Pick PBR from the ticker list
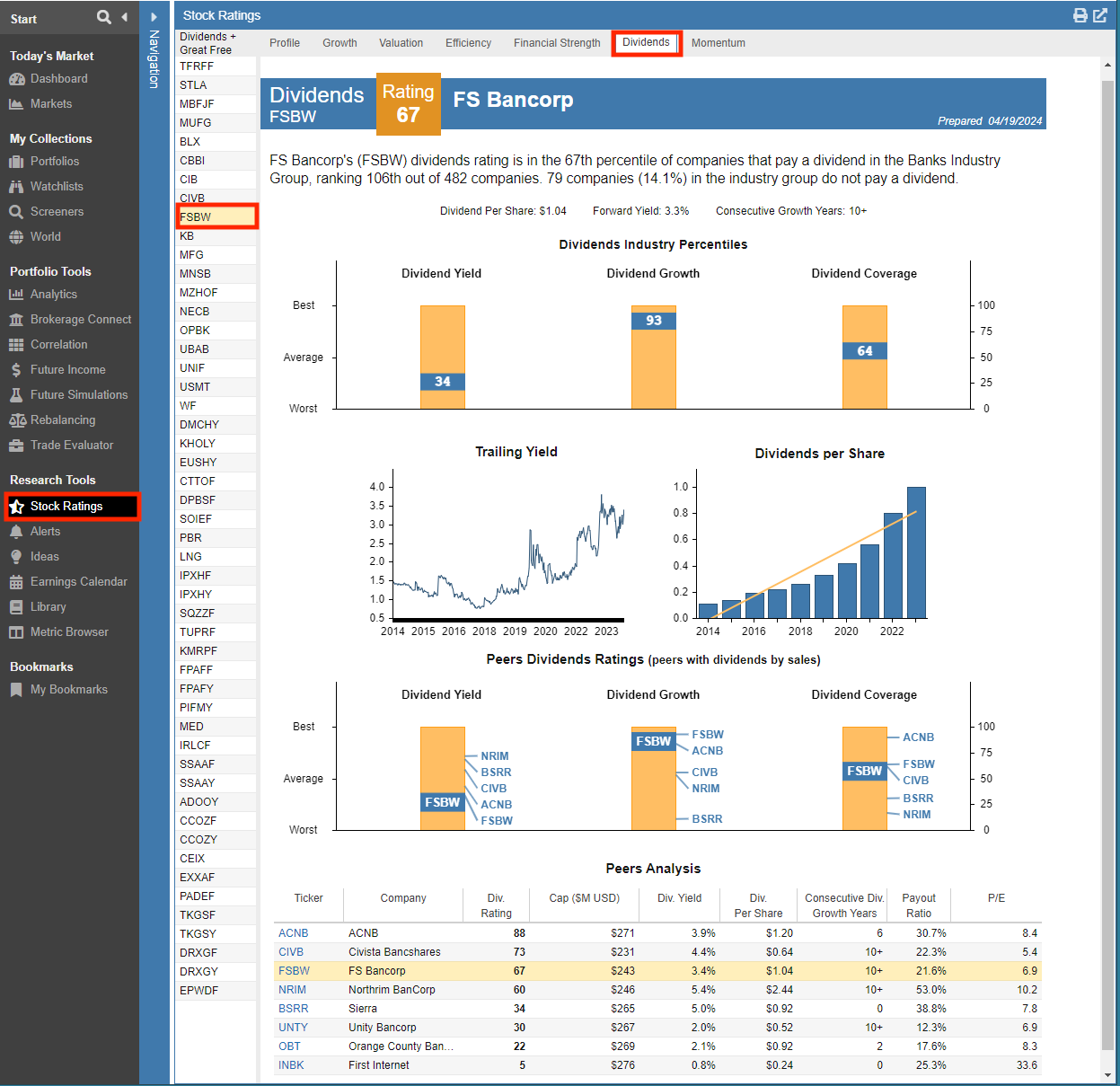 coord(216,538)
